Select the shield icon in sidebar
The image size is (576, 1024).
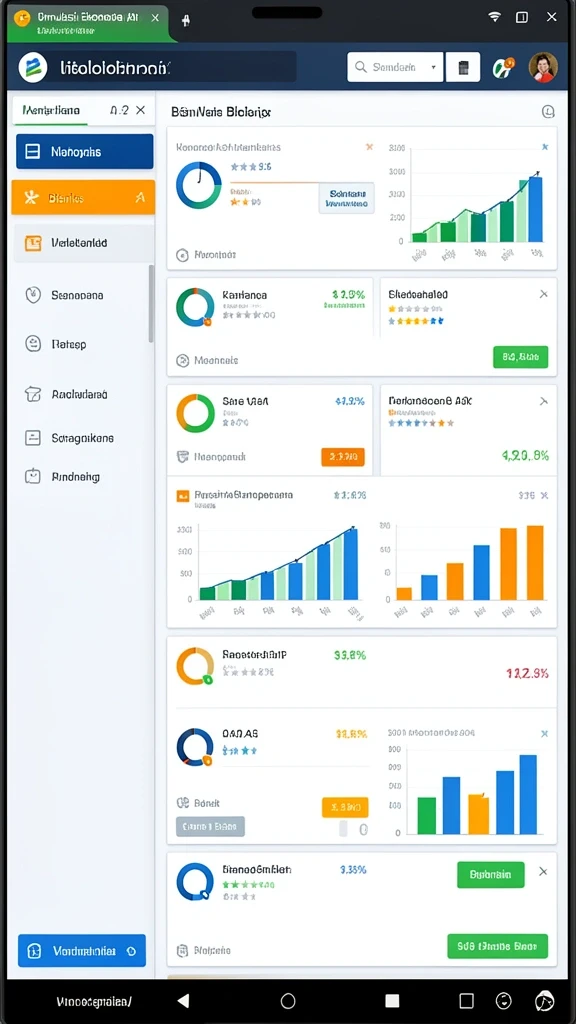(33, 295)
